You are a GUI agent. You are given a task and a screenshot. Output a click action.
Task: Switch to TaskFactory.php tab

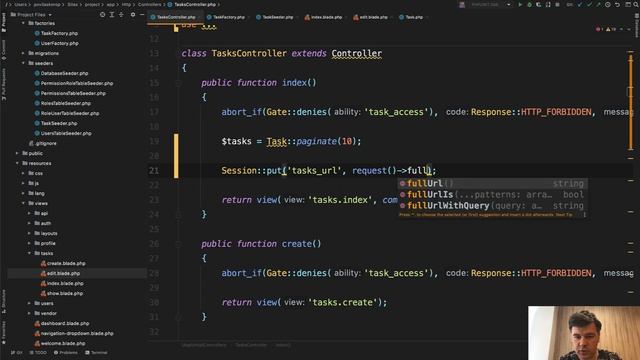click(x=226, y=17)
